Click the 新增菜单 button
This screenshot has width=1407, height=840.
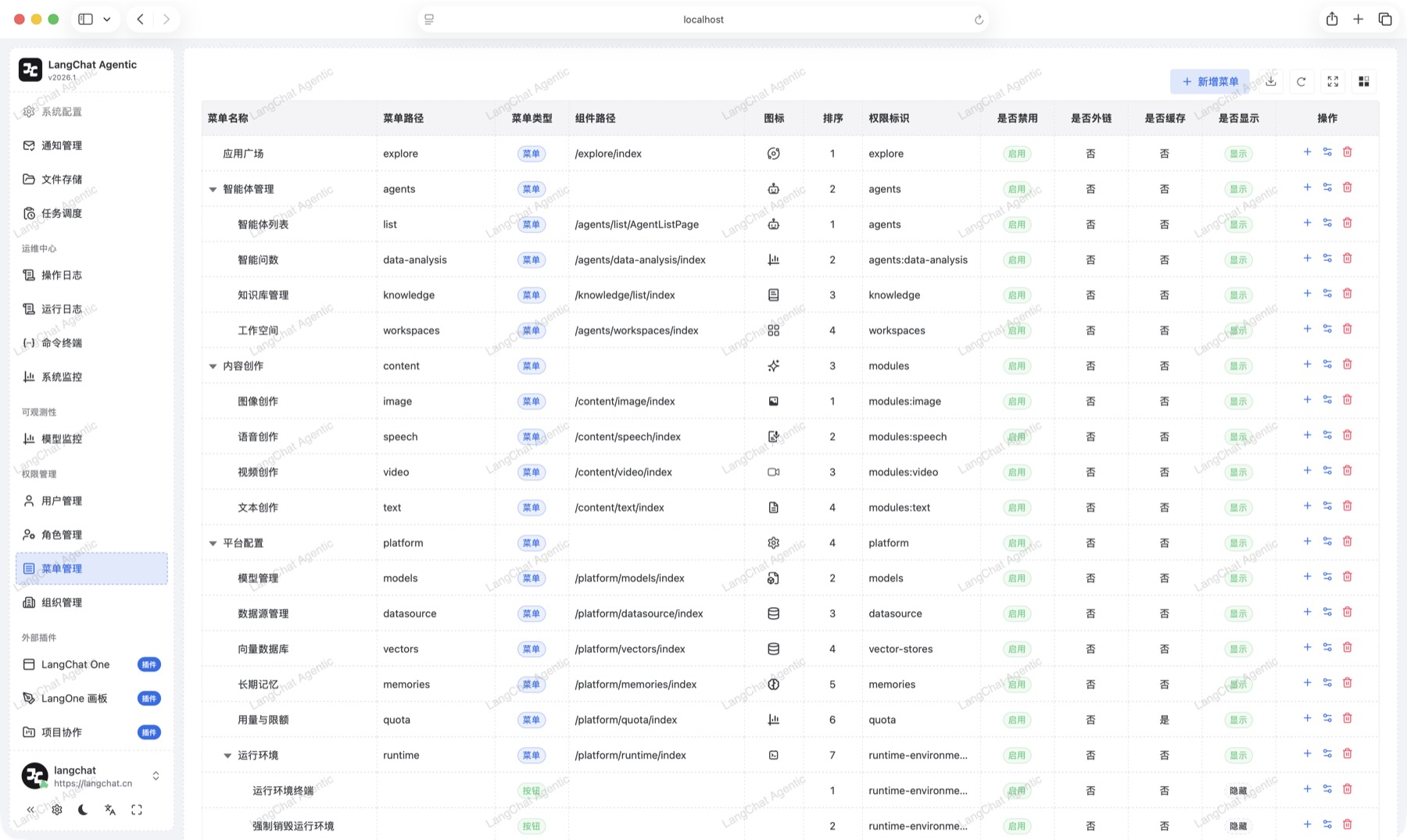pos(1209,81)
